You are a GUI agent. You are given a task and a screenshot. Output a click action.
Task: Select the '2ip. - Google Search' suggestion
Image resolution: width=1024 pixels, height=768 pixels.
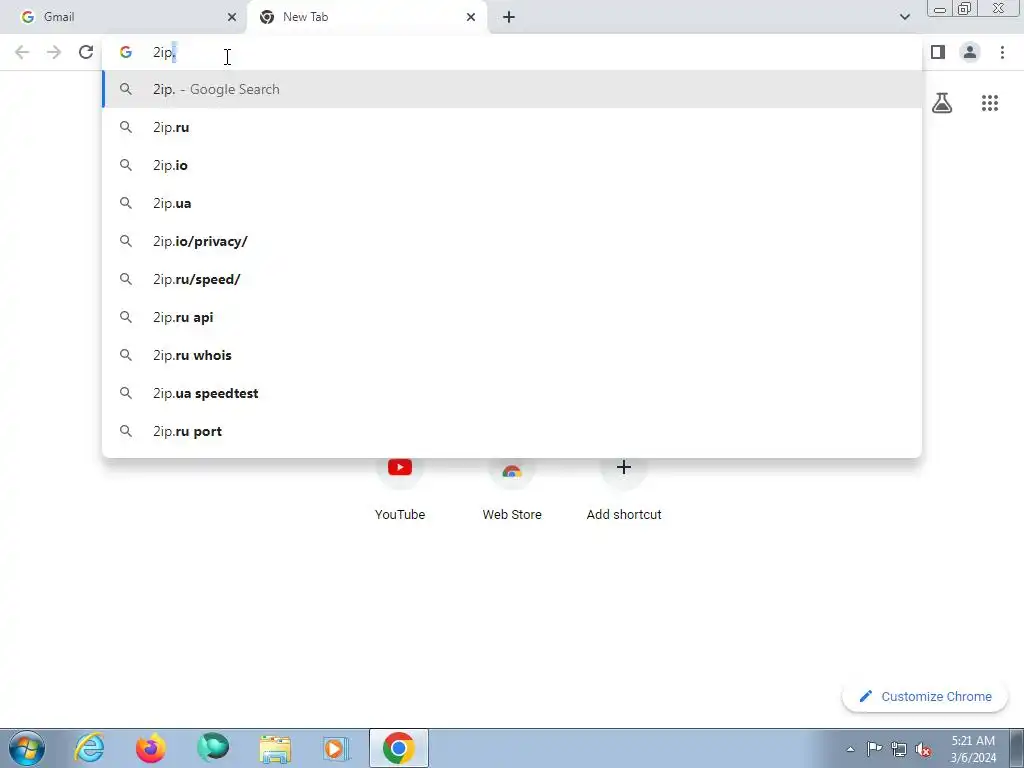pyautogui.click(x=512, y=89)
